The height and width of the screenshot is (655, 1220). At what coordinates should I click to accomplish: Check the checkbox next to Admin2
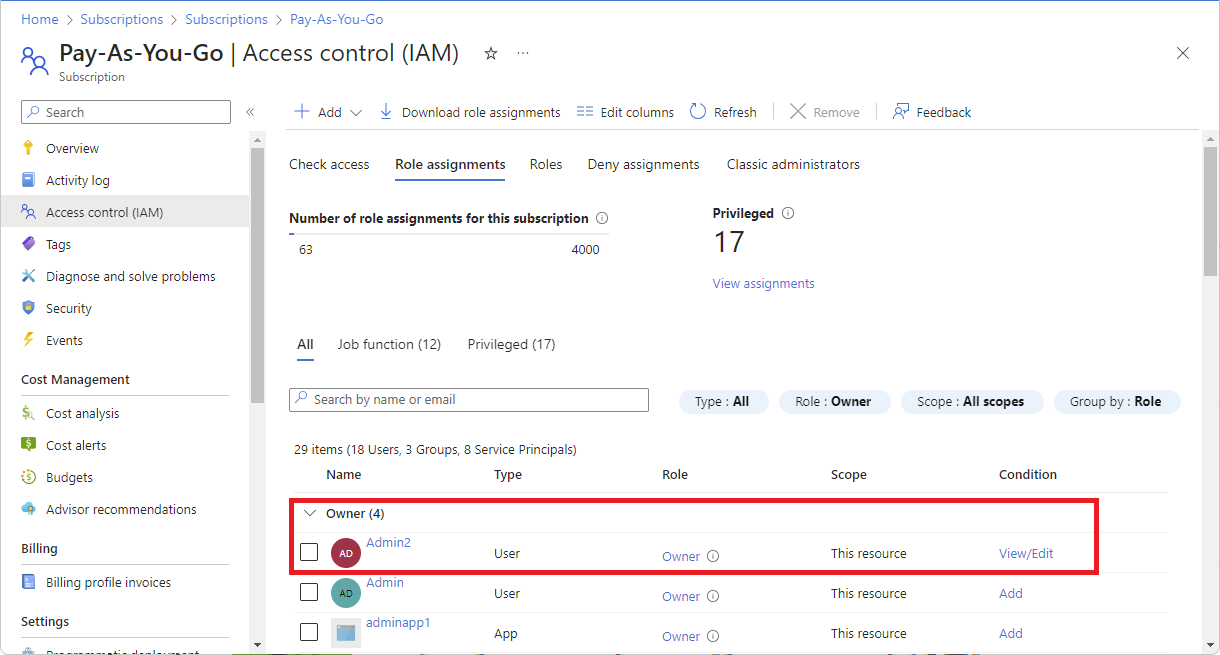pos(309,553)
